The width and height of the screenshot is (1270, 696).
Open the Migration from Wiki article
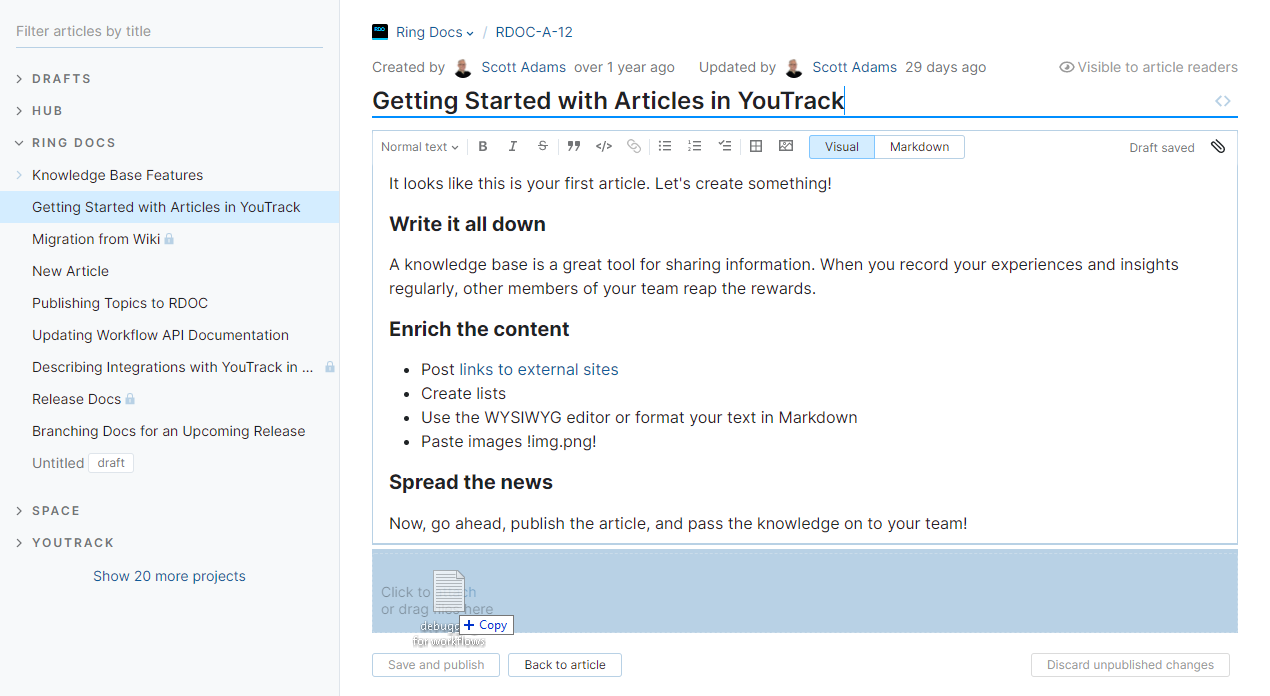point(96,239)
